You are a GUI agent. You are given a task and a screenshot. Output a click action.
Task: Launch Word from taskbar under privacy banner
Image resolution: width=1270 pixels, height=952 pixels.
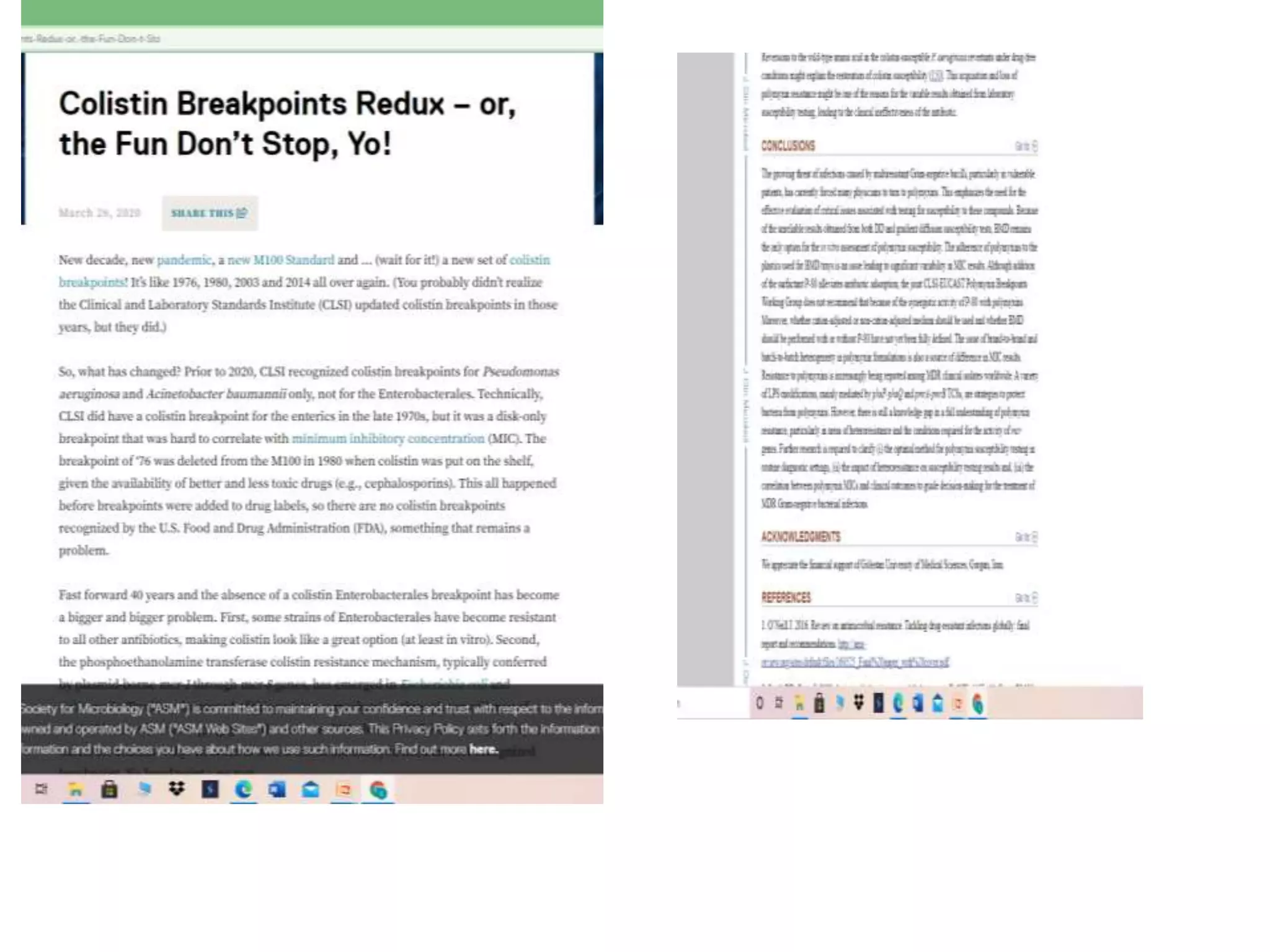[x=277, y=789]
